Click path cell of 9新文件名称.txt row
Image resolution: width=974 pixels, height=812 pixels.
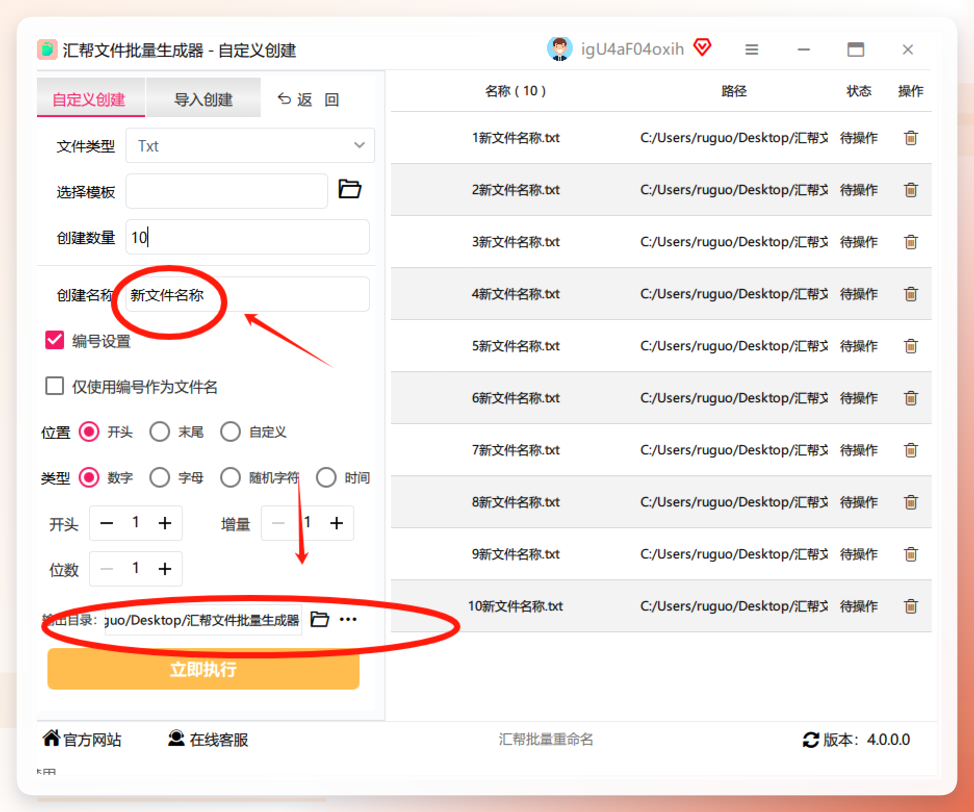(x=734, y=554)
